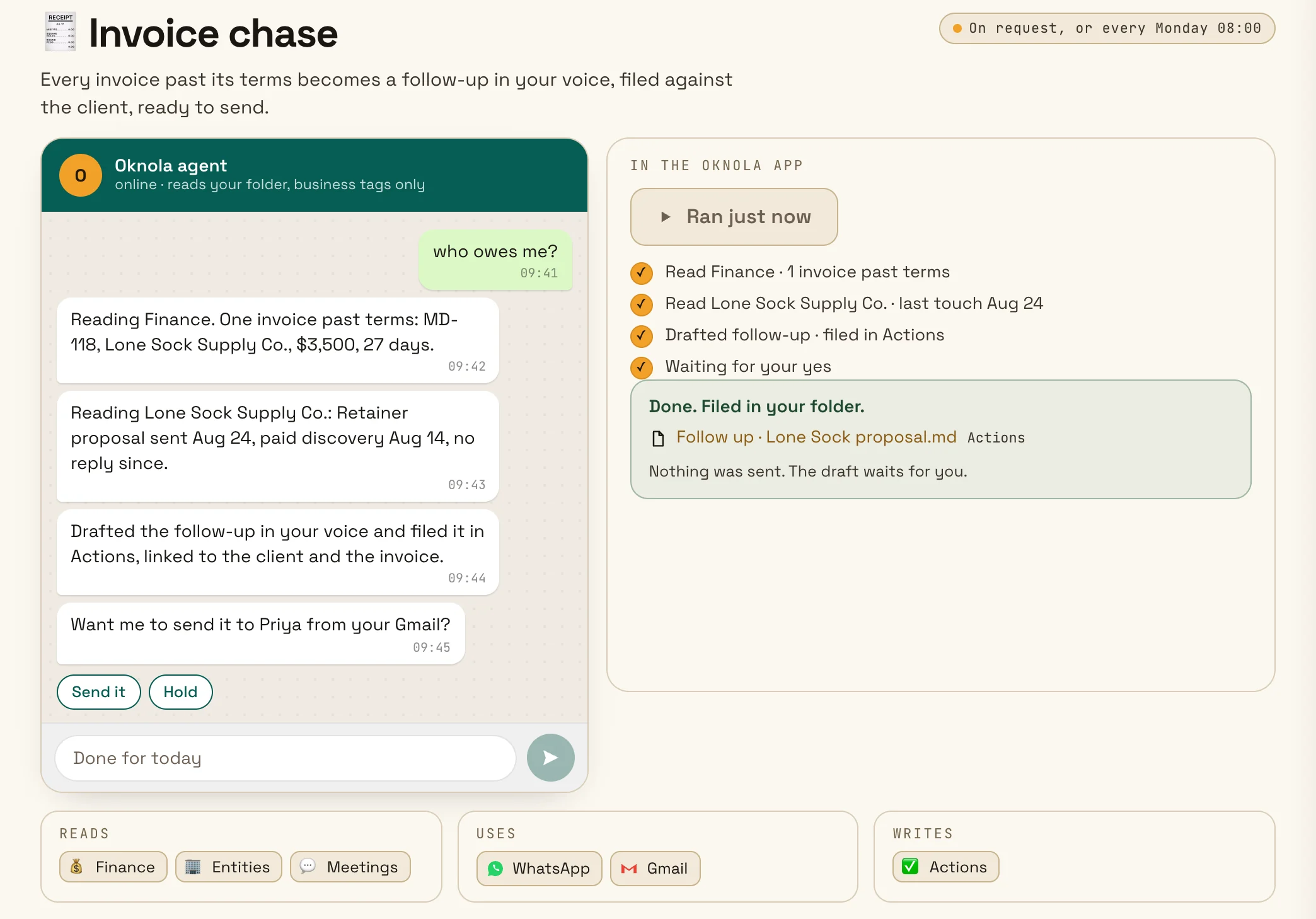Send the chat message with the arrow button
This screenshot has height=919, width=1316.
(550, 758)
